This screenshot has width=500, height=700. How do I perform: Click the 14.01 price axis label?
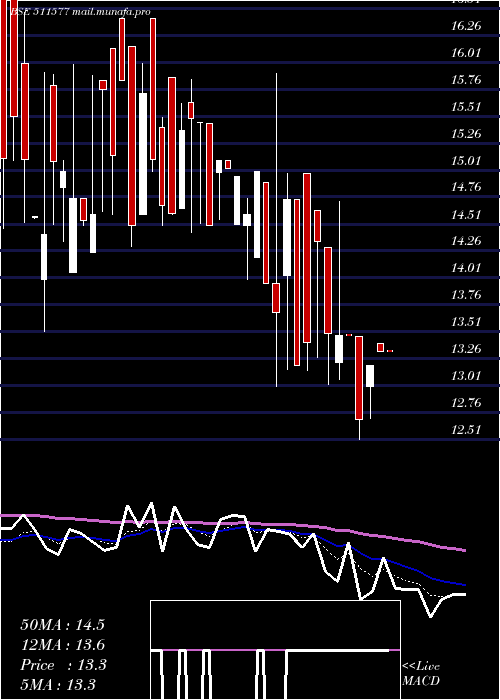pyautogui.click(x=466, y=268)
